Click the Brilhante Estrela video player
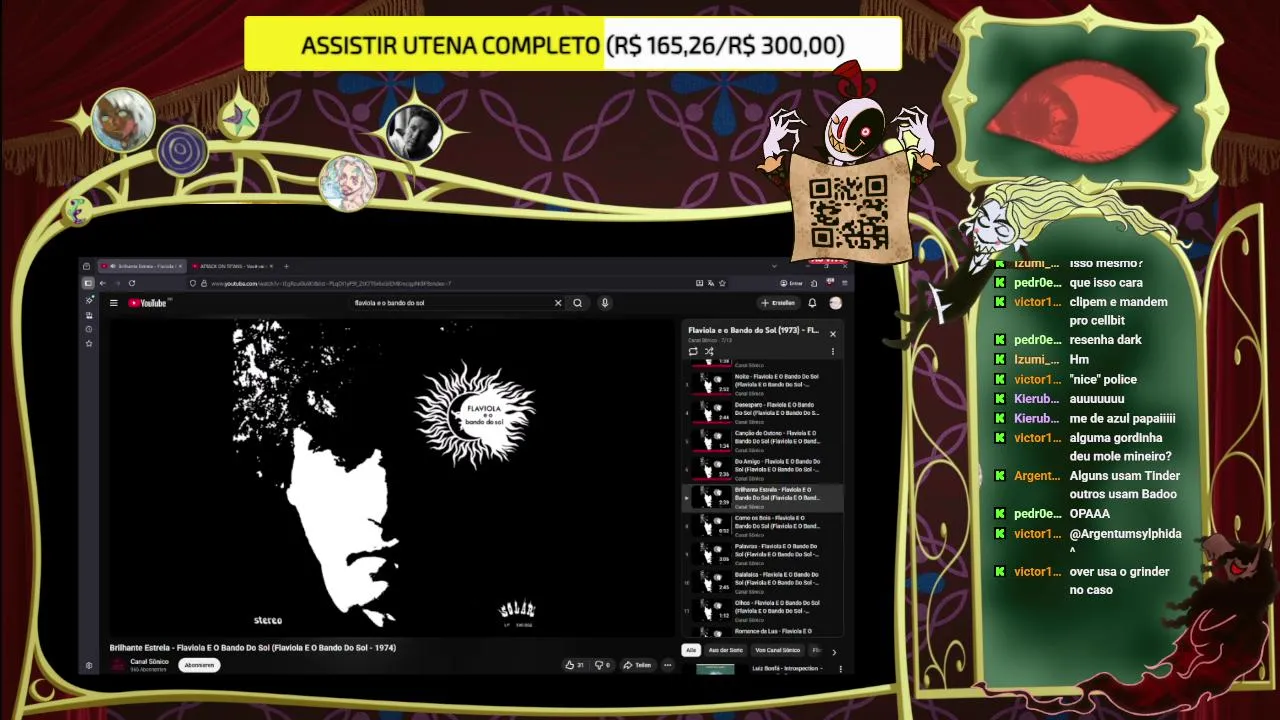1280x720 pixels. point(392,477)
